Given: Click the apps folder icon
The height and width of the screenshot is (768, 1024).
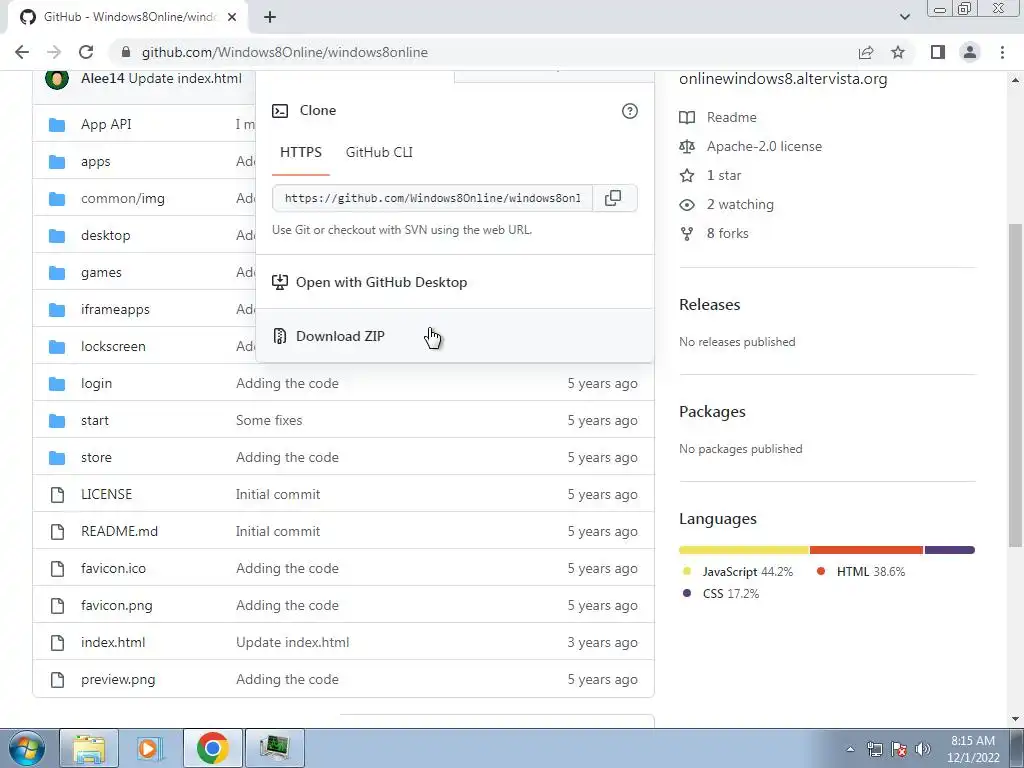Looking at the screenshot, I should [57, 162].
